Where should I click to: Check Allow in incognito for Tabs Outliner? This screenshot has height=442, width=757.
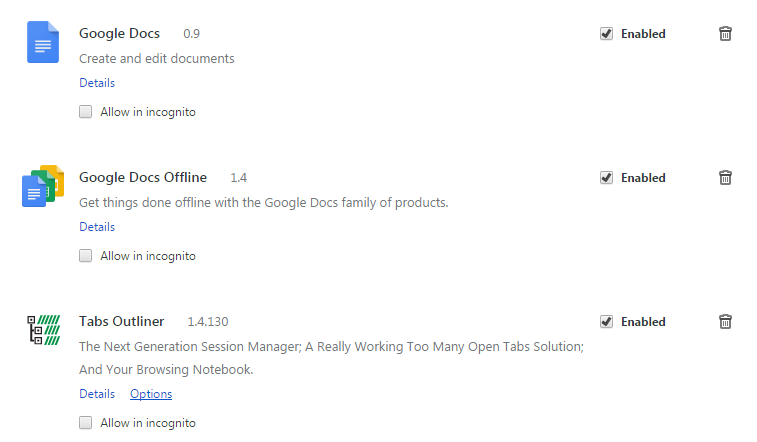[86, 423]
